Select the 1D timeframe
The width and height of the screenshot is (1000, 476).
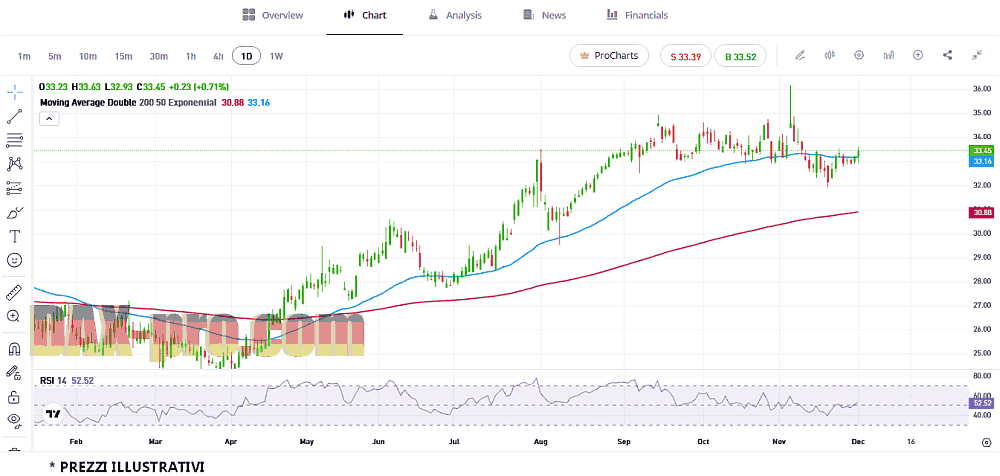tap(246, 56)
